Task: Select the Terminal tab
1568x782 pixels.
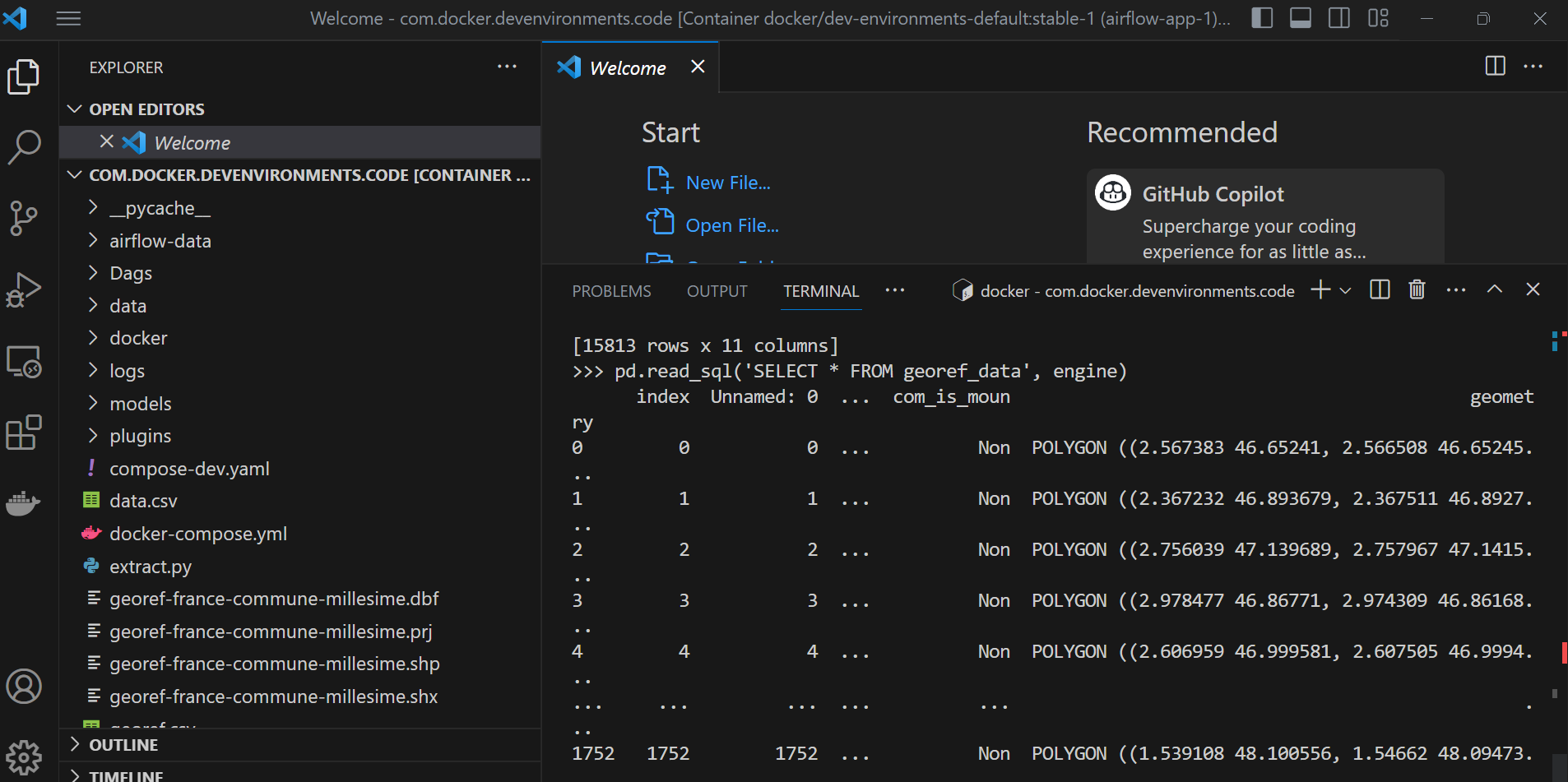Action: point(821,291)
